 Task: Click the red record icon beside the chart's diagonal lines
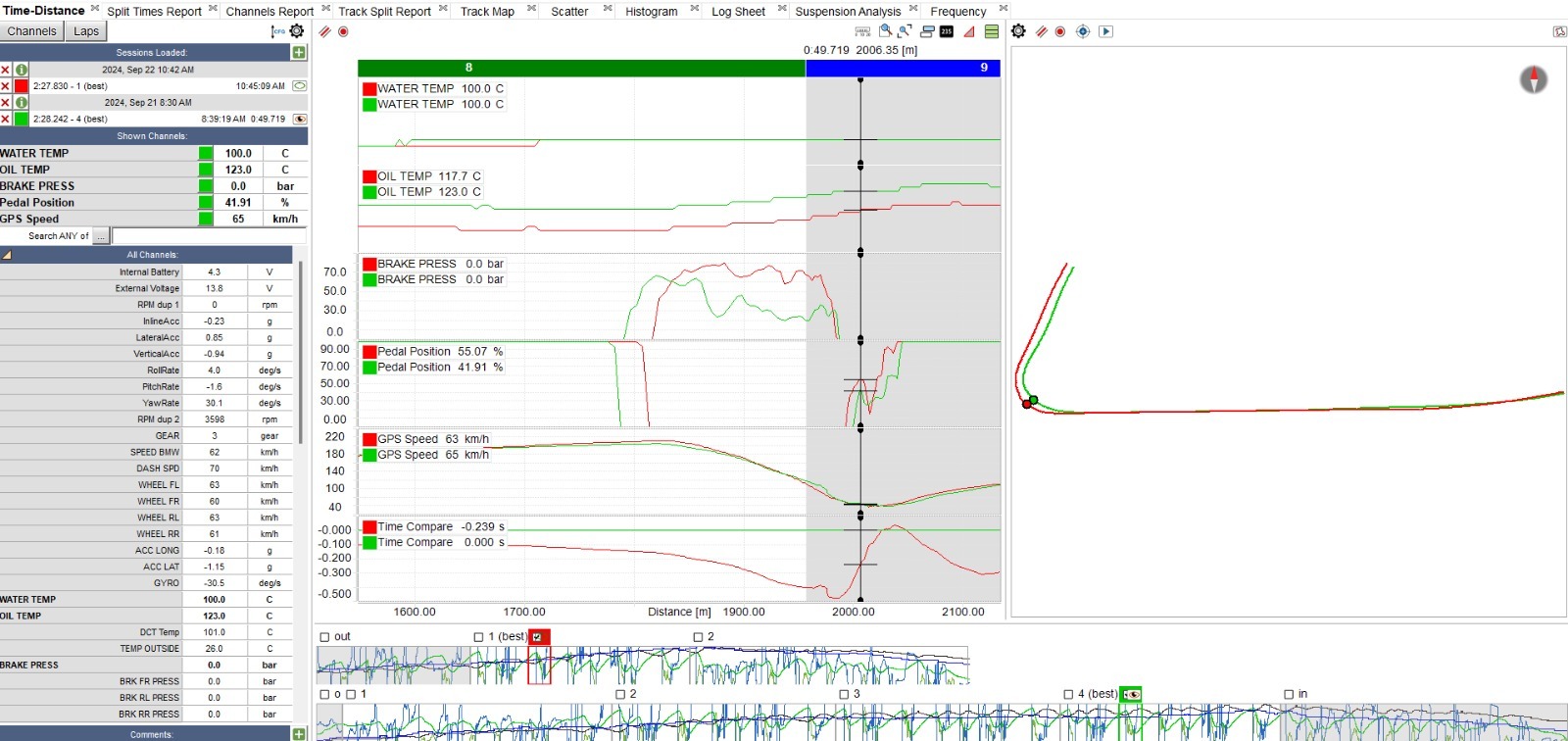[343, 31]
